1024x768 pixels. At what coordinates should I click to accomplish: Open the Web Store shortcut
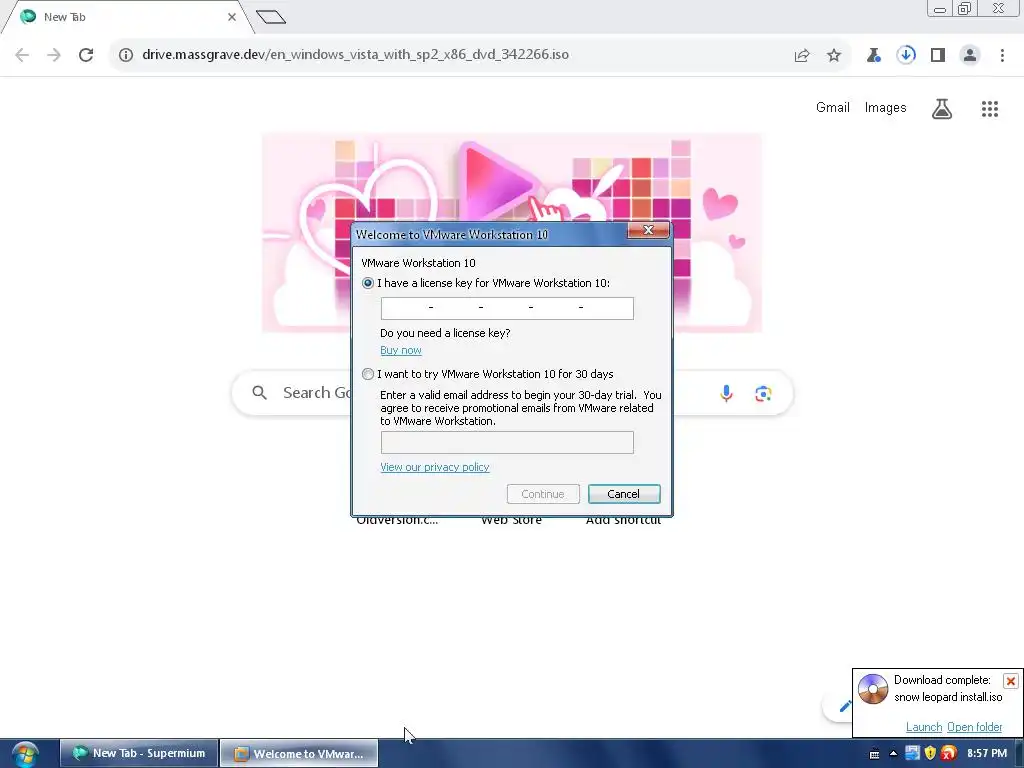[x=511, y=521]
